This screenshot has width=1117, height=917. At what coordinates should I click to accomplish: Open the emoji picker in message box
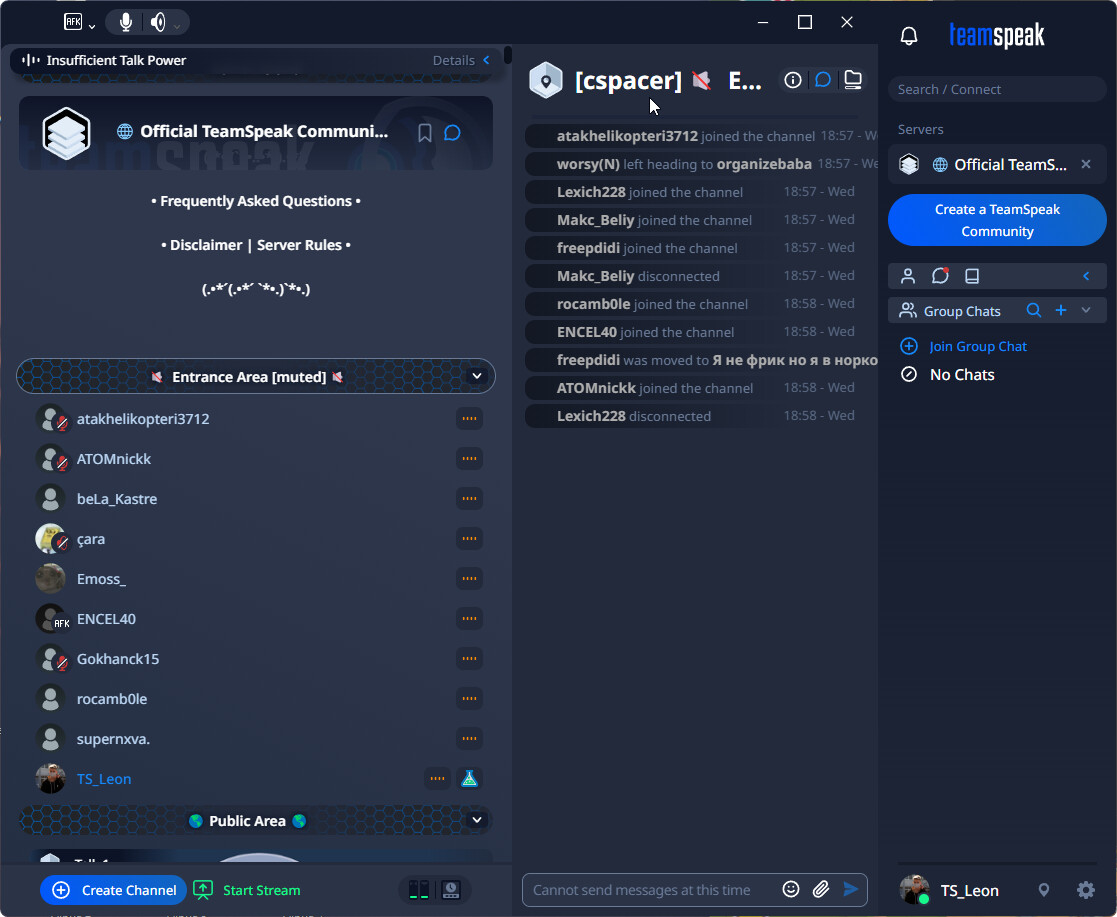tap(791, 889)
